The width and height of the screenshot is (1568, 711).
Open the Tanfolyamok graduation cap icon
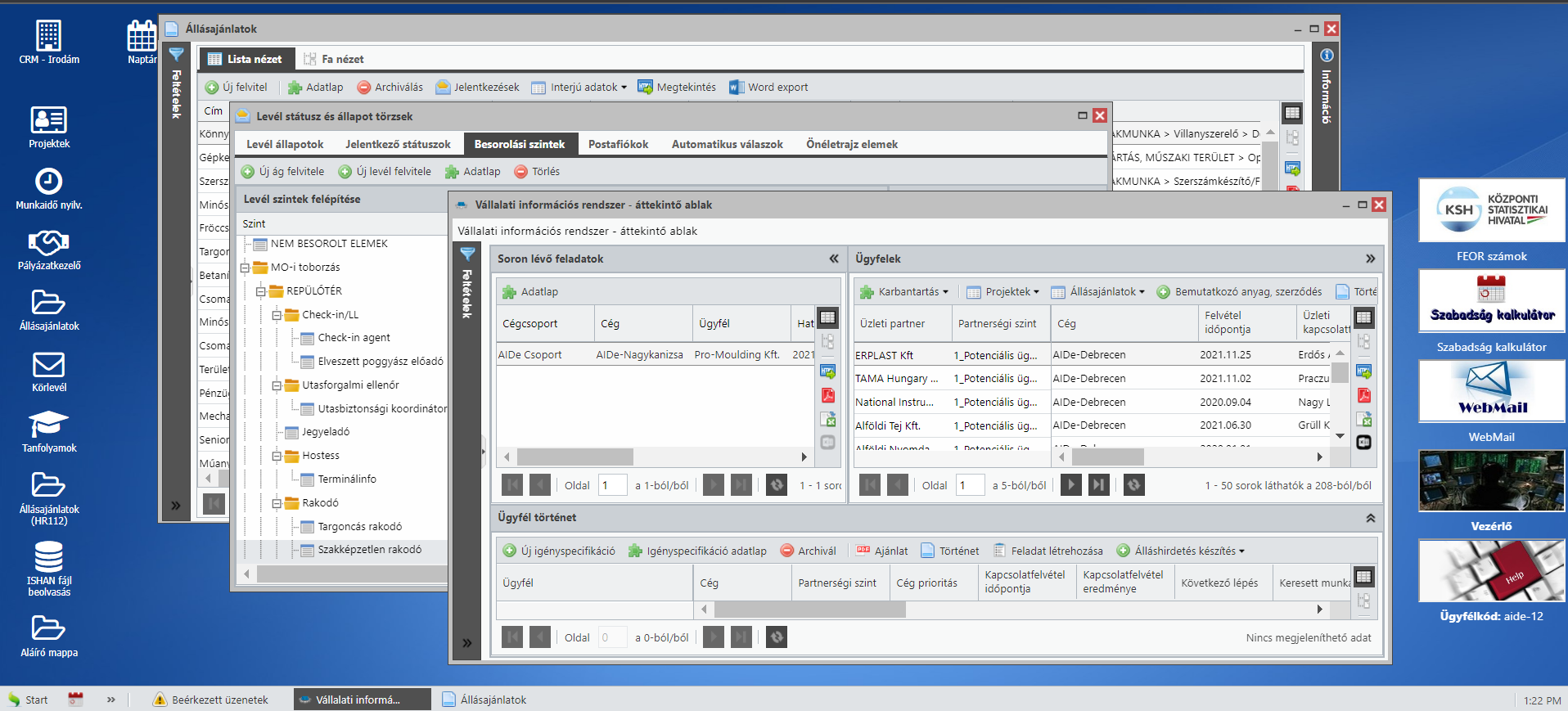(48, 425)
